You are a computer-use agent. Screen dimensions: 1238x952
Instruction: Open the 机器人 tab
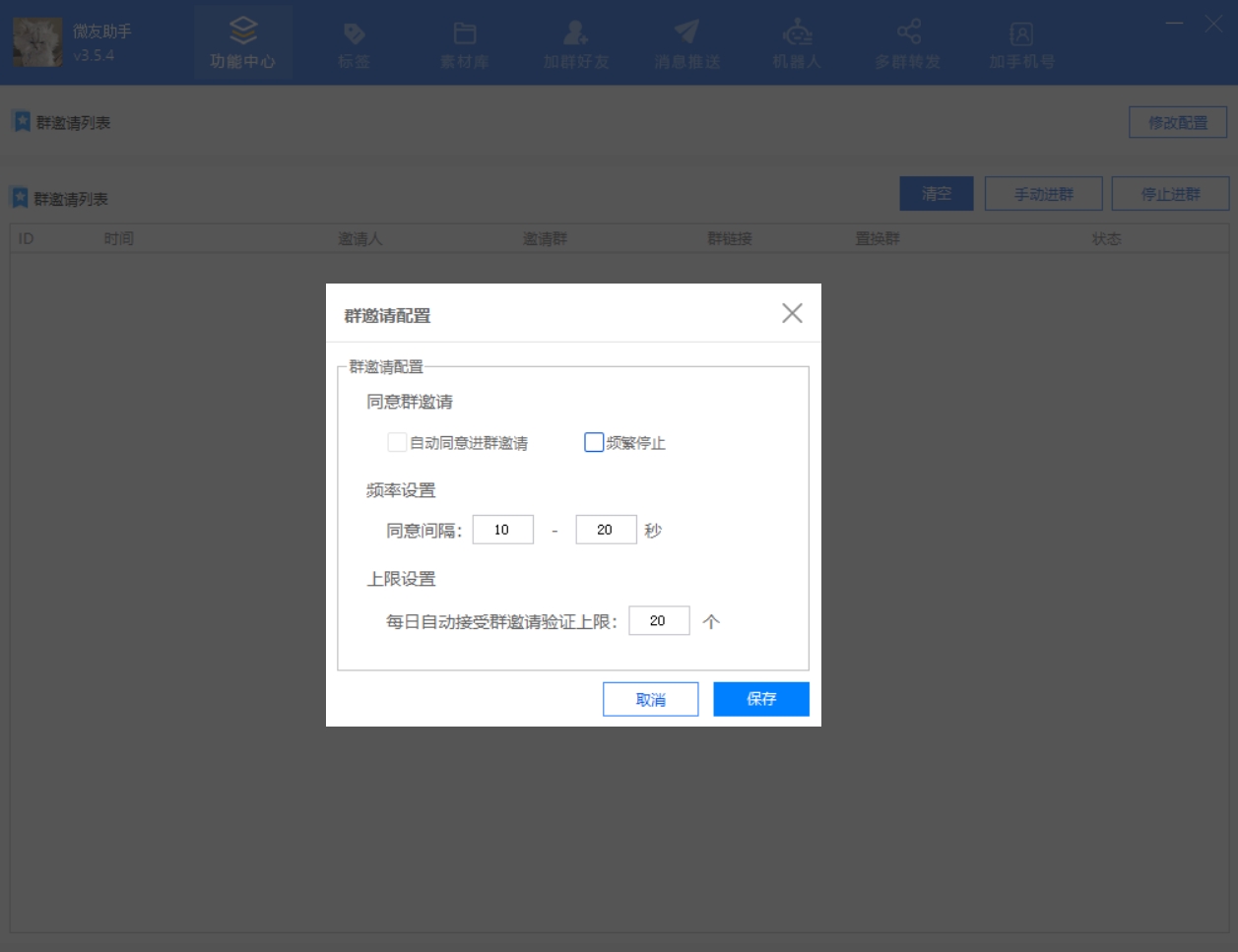(x=797, y=43)
